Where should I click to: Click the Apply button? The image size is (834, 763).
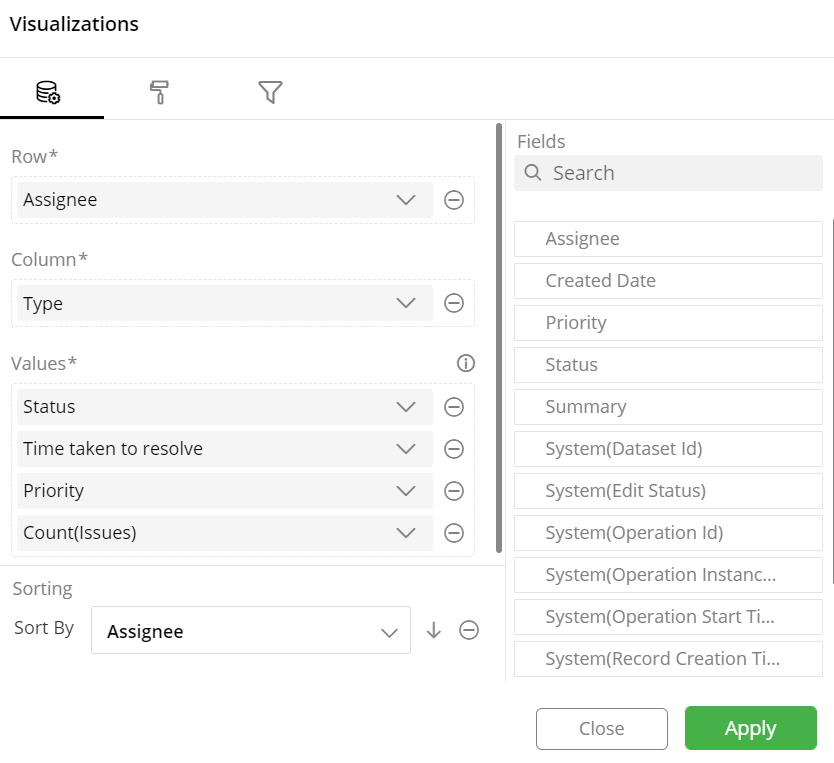coord(750,728)
